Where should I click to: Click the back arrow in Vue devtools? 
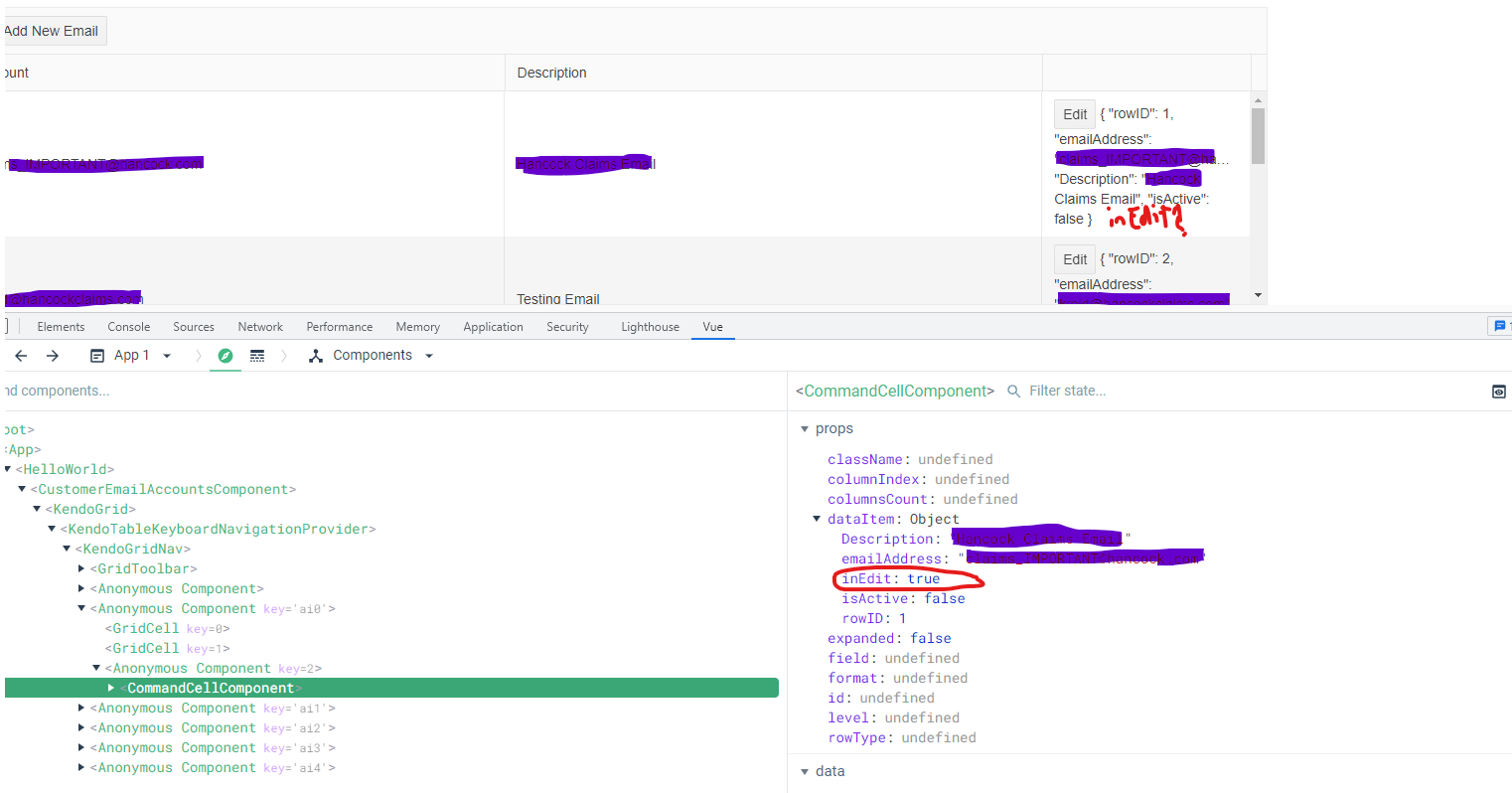(21, 356)
